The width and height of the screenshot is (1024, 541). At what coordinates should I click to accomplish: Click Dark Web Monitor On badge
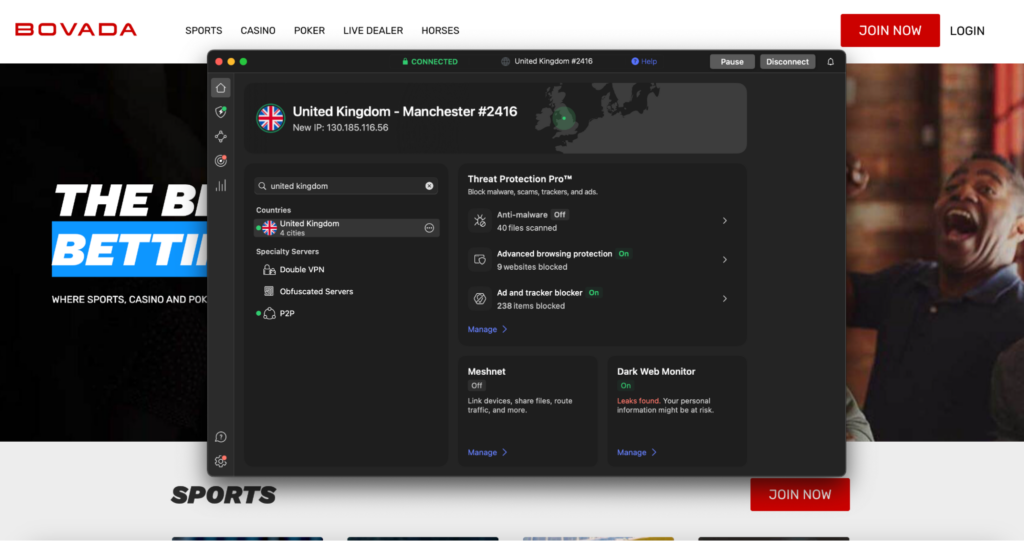pos(626,385)
